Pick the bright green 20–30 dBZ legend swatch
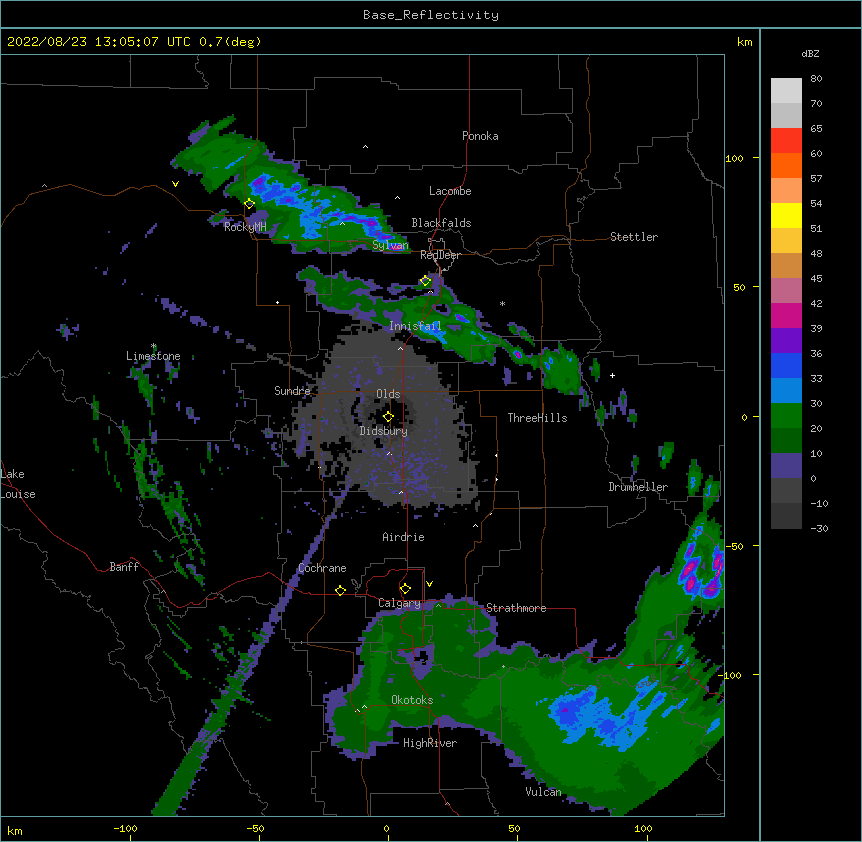Image resolution: width=862 pixels, height=842 pixels. [x=786, y=416]
